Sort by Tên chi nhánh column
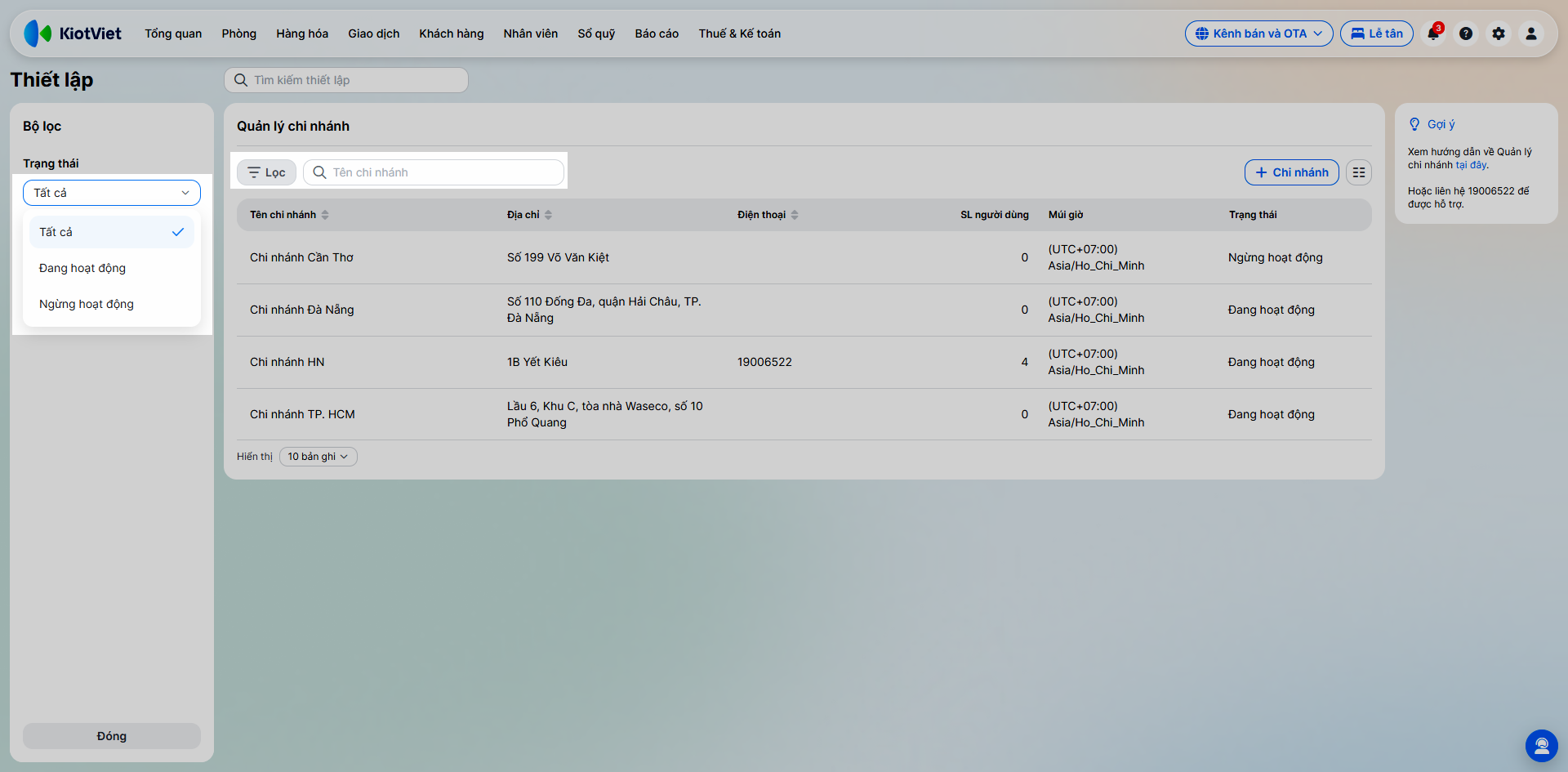The image size is (1568, 772). (289, 215)
